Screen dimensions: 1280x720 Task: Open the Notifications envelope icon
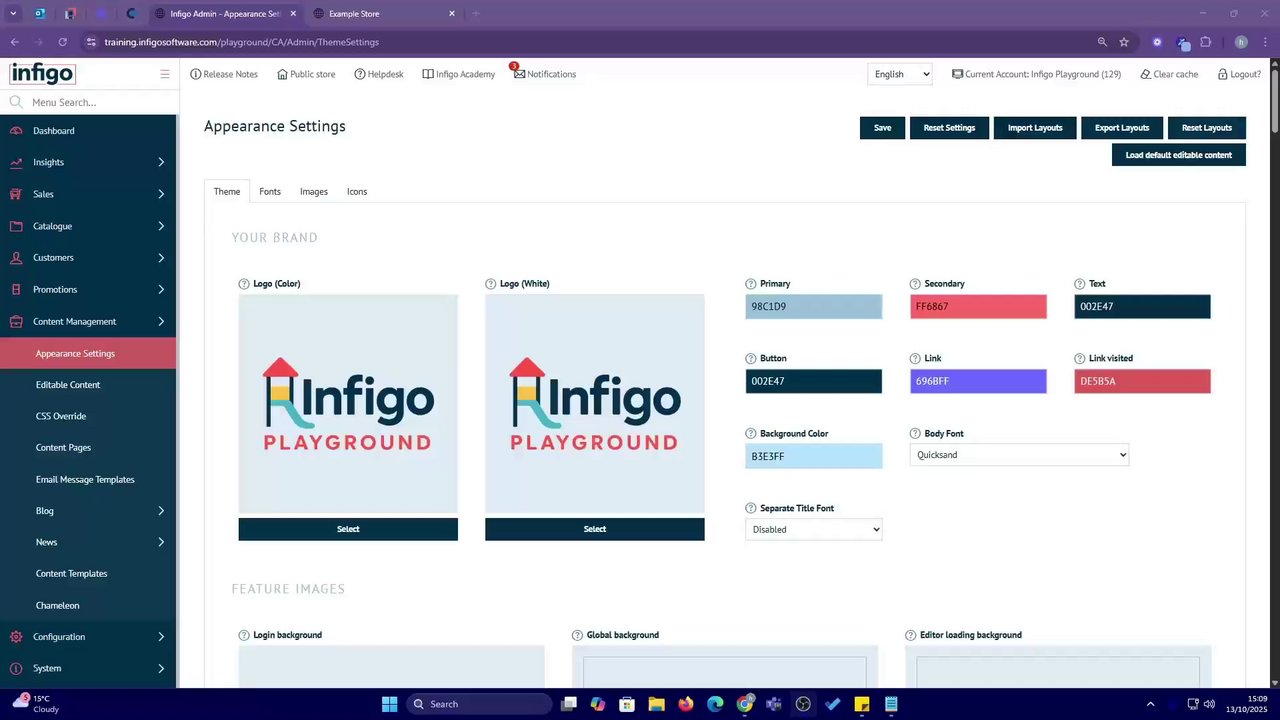click(519, 74)
